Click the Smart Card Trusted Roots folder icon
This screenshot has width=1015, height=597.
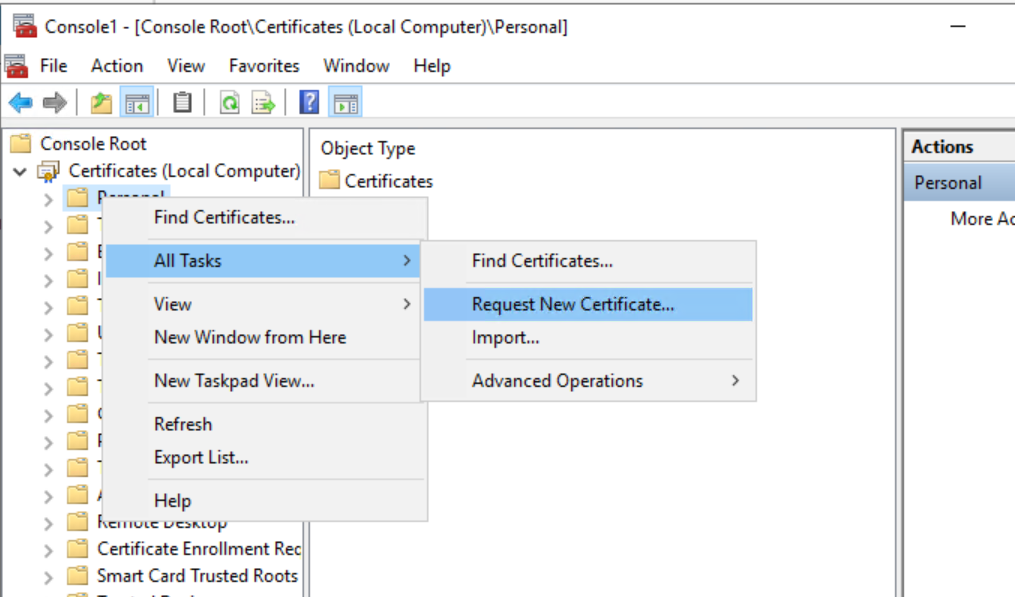coord(78,575)
